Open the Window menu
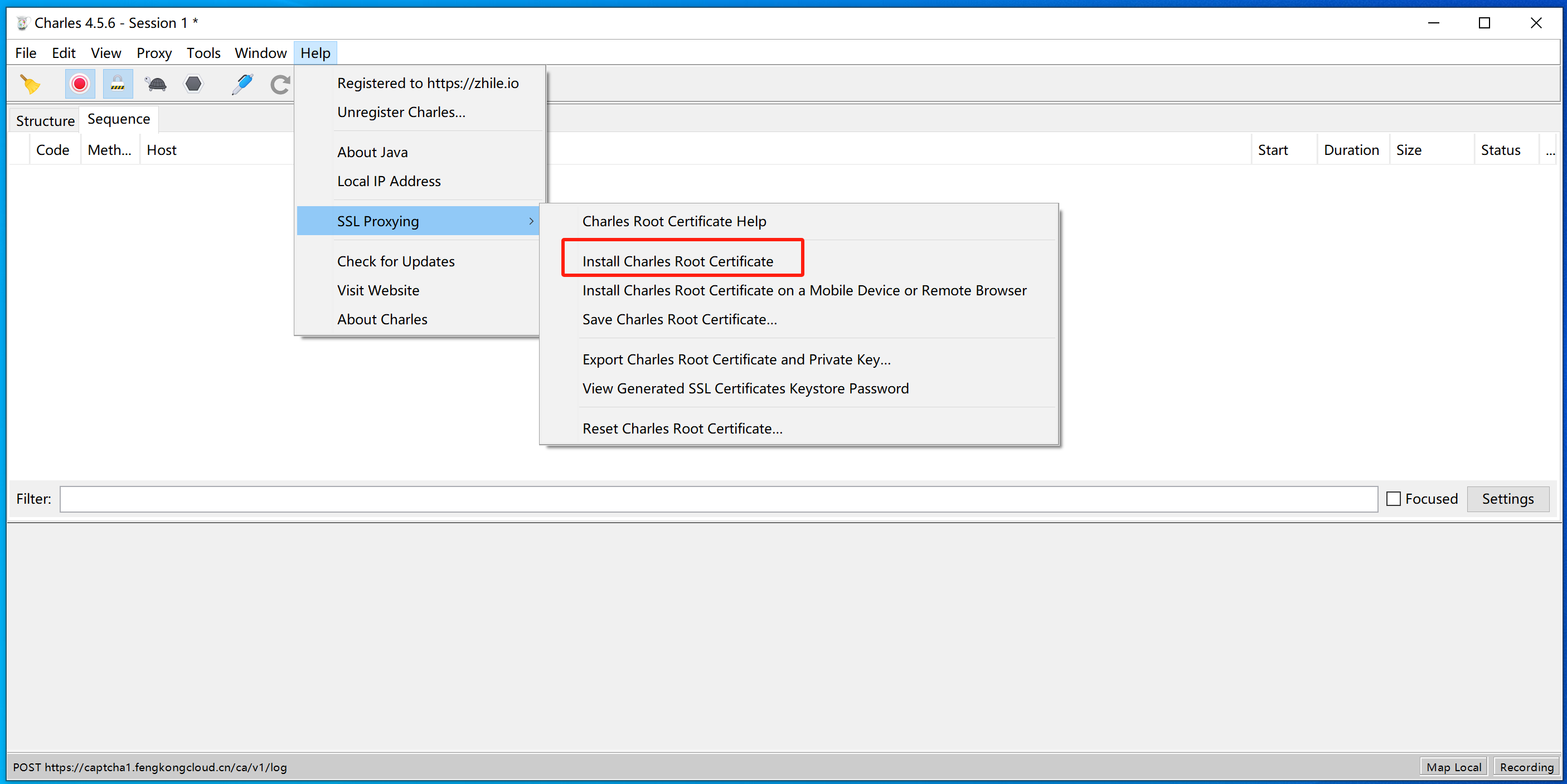 pos(260,53)
